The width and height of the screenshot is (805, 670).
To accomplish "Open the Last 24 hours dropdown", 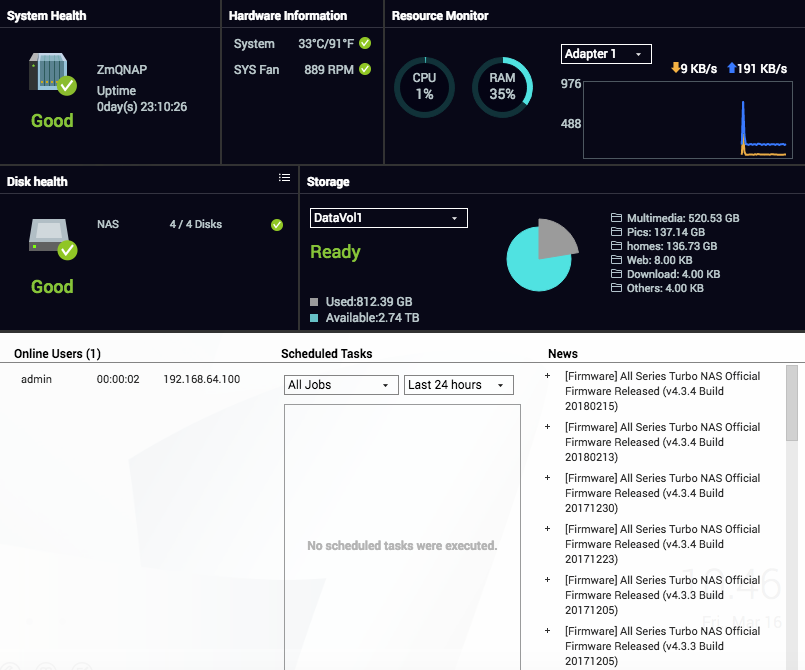I will (458, 385).
